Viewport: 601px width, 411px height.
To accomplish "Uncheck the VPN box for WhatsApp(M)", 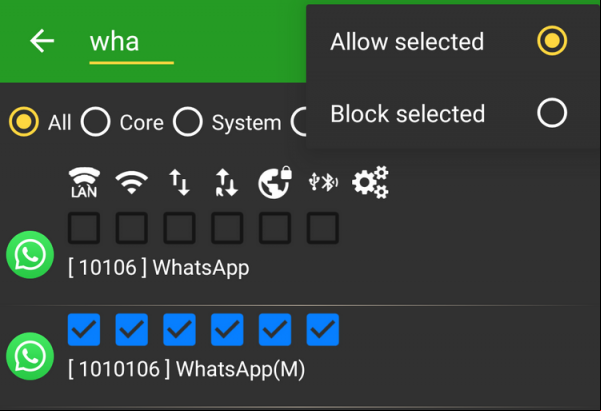I will click(275, 330).
